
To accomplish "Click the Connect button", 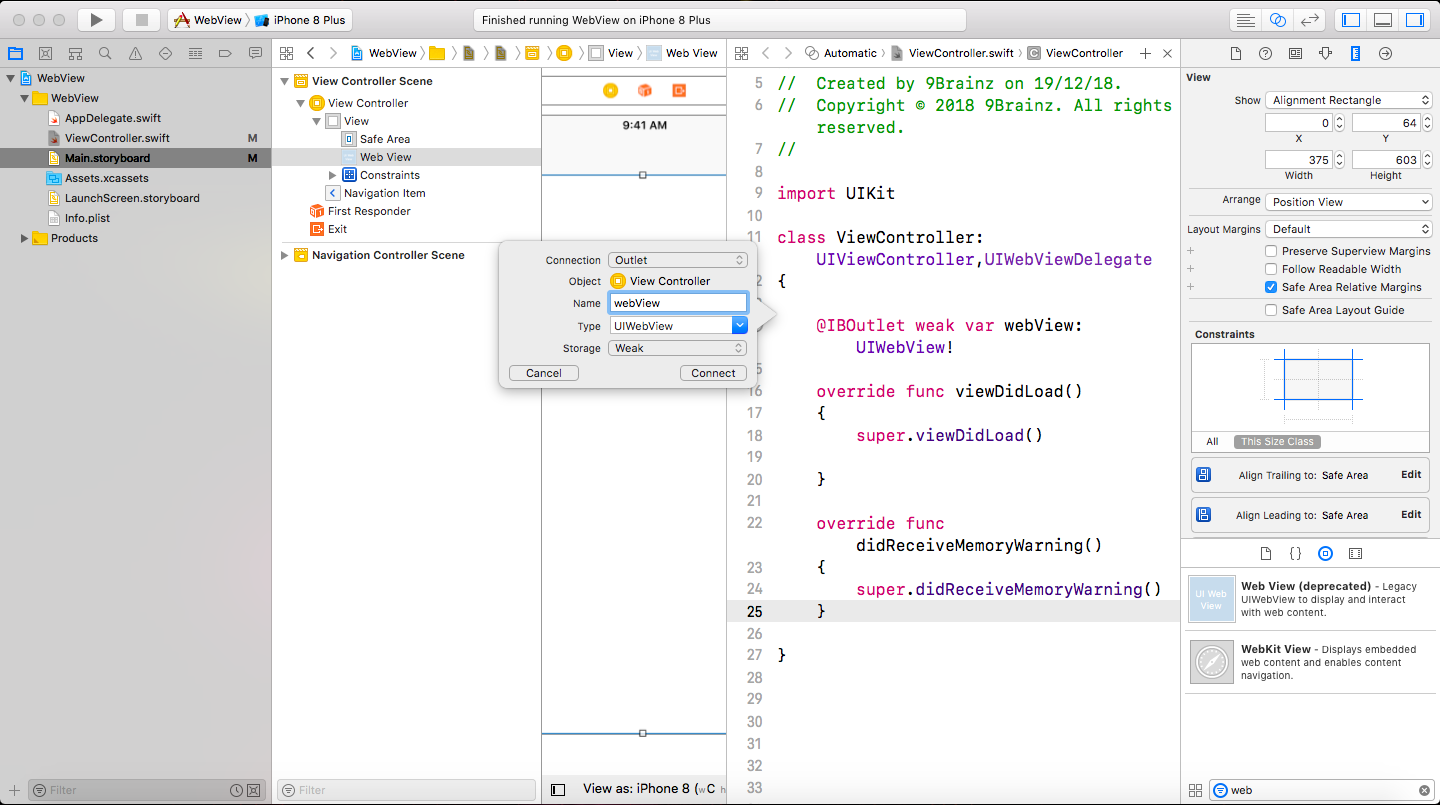I will [713, 373].
